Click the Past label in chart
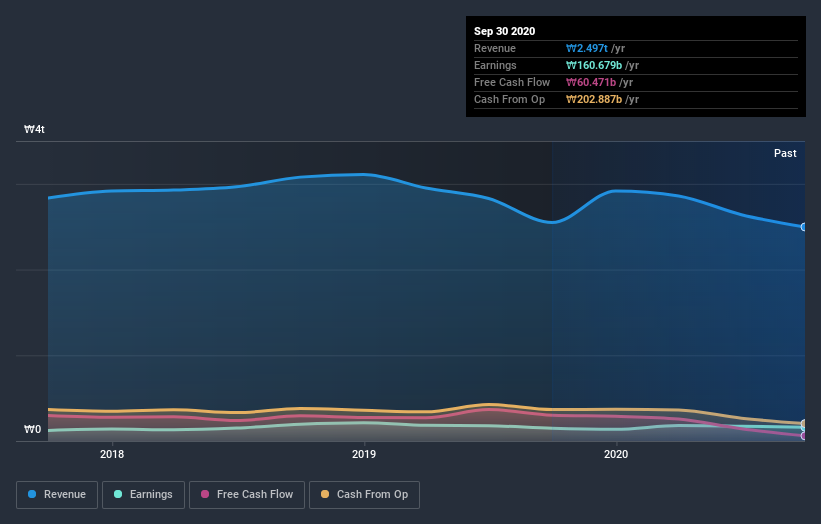Viewport: 821px width, 524px height. point(785,153)
